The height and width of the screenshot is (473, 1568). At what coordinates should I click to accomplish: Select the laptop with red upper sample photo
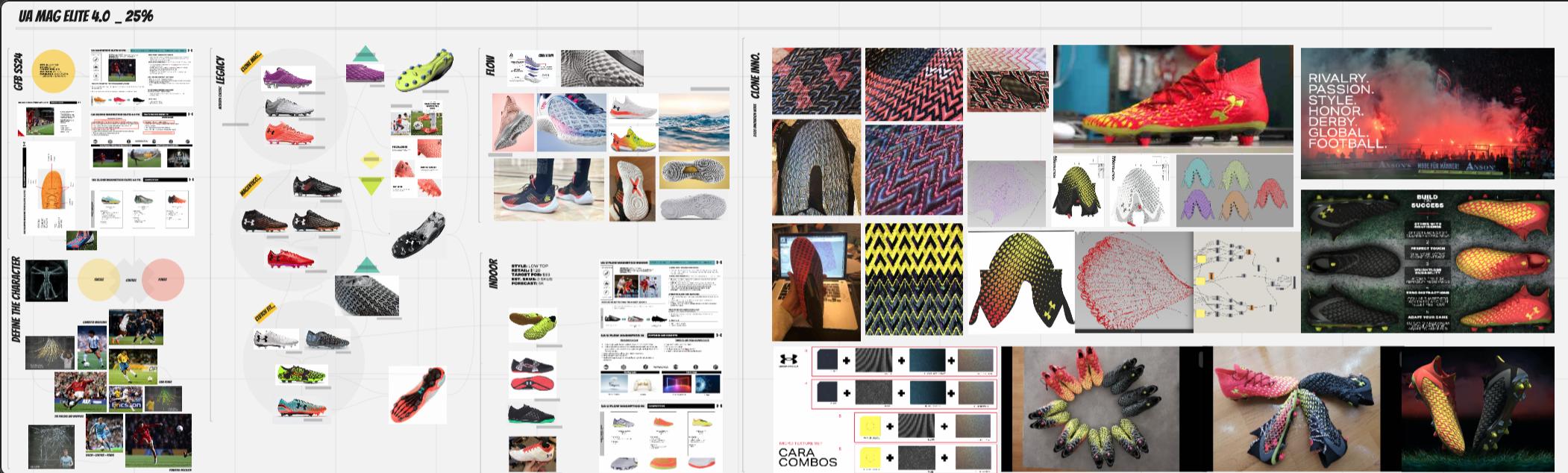coord(816,282)
